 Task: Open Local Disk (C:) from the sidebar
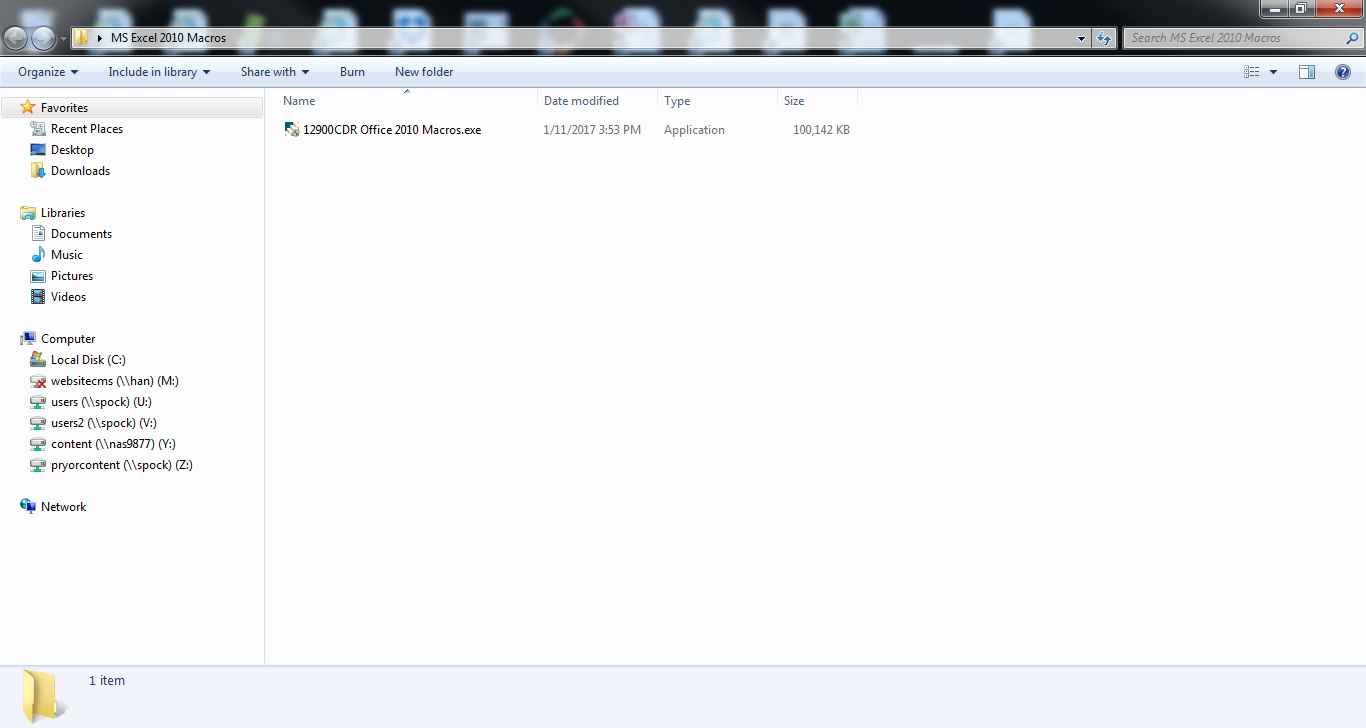[89, 359]
